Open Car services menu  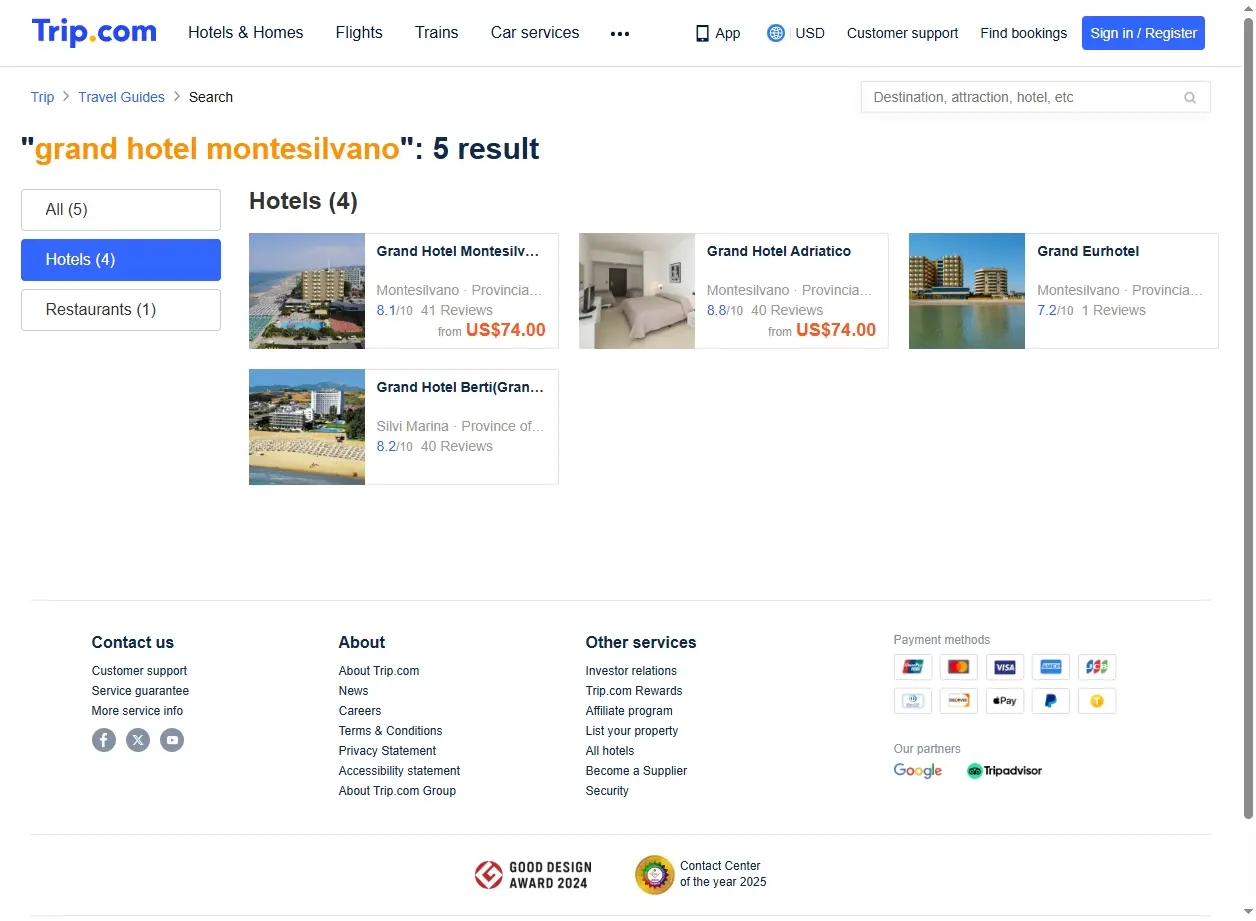(x=535, y=33)
